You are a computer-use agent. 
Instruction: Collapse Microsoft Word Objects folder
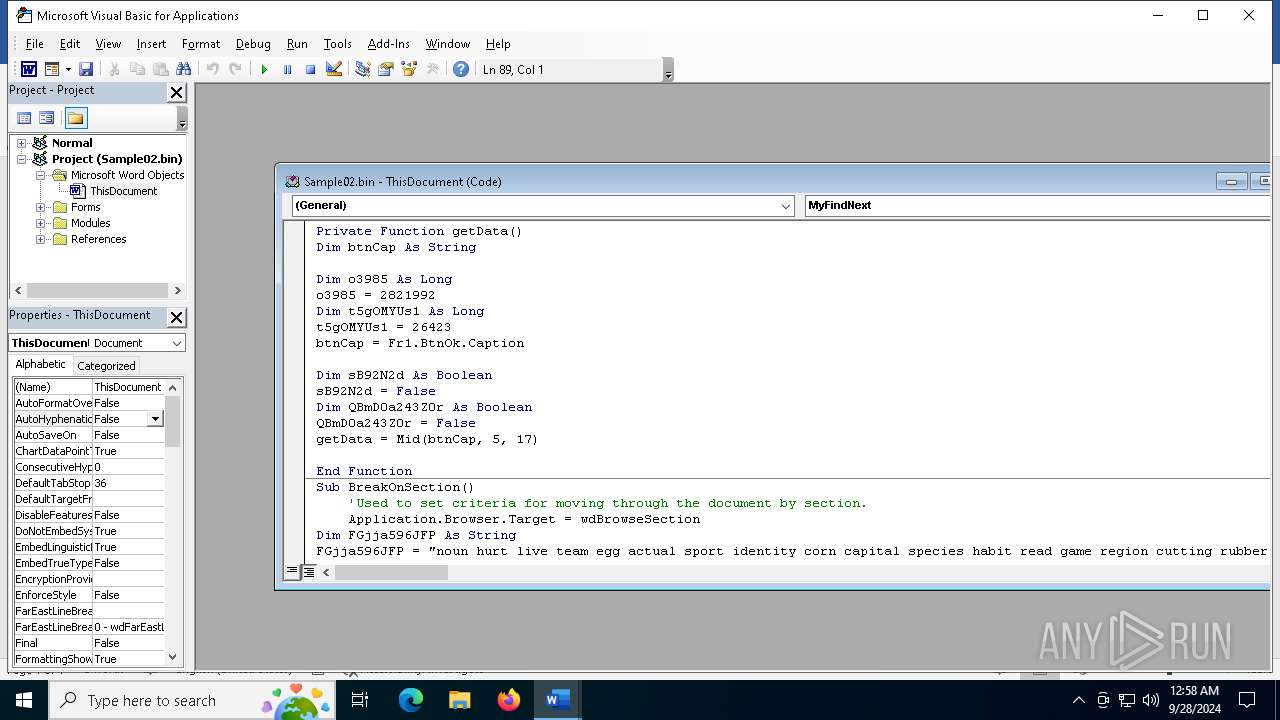click(x=41, y=175)
